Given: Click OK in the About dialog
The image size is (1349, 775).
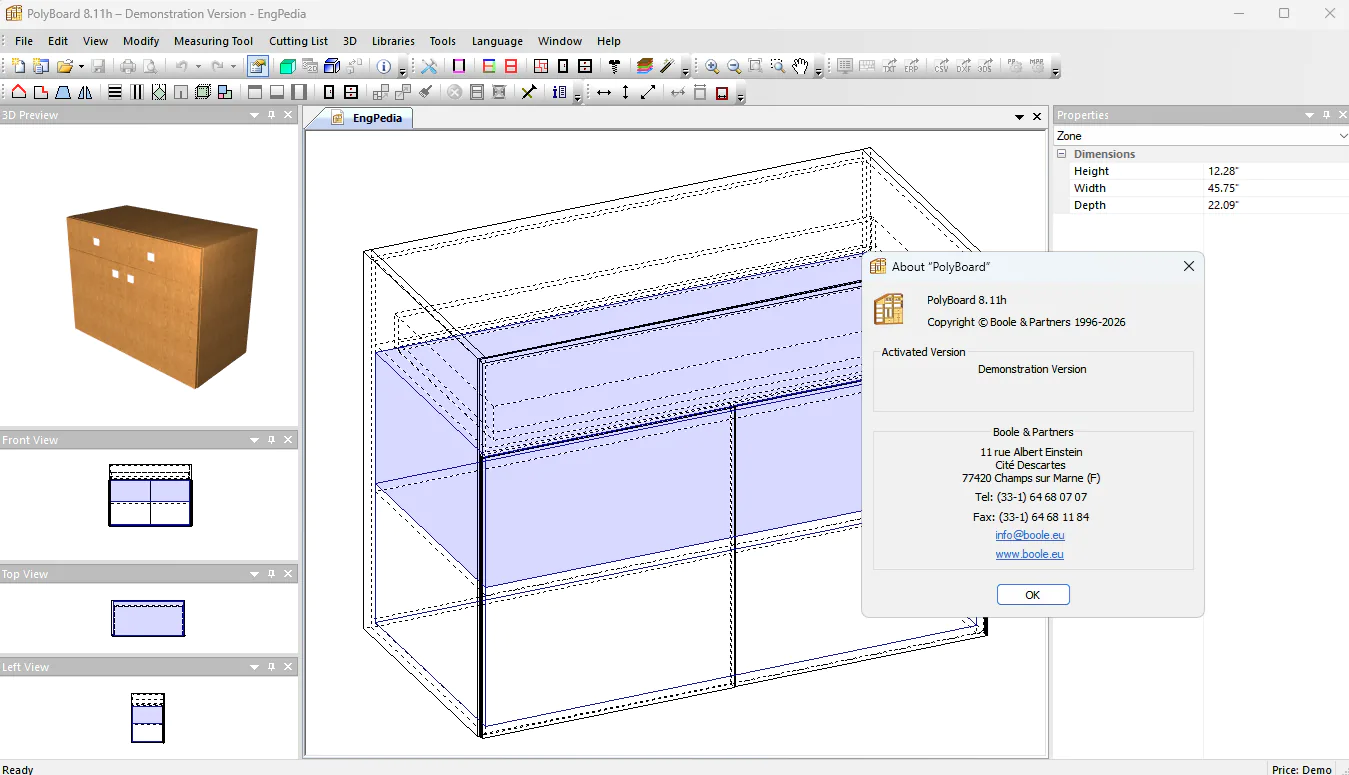Looking at the screenshot, I should [x=1033, y=595].
